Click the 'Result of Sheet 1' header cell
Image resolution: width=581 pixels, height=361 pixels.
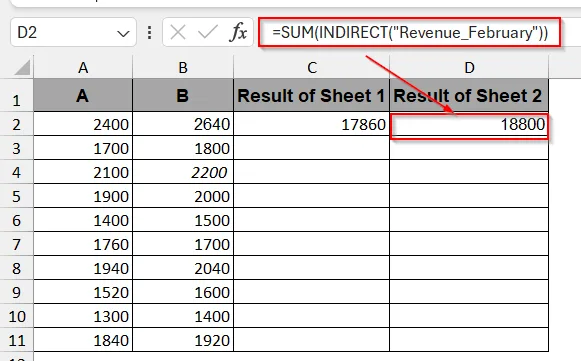coord(312,95)
